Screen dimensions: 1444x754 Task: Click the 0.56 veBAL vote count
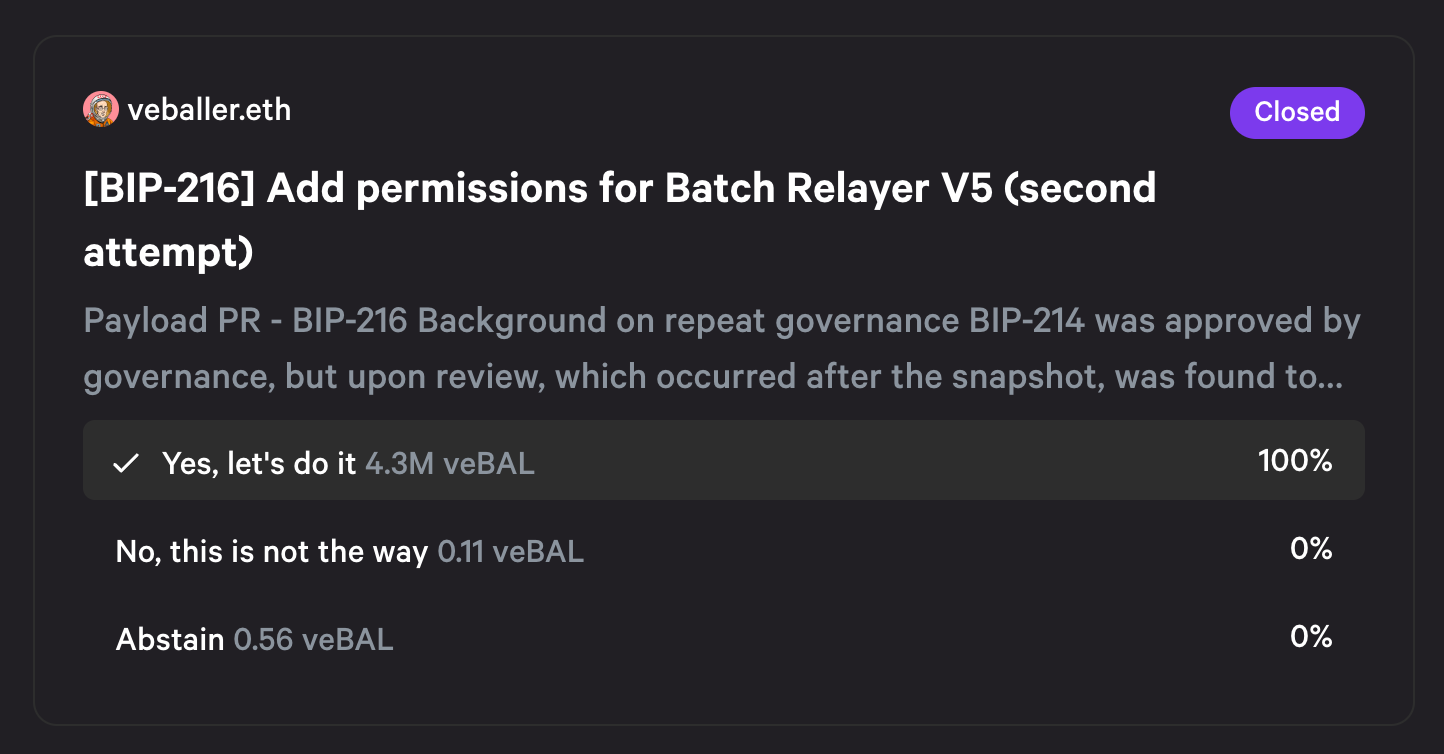coord(313,639)
